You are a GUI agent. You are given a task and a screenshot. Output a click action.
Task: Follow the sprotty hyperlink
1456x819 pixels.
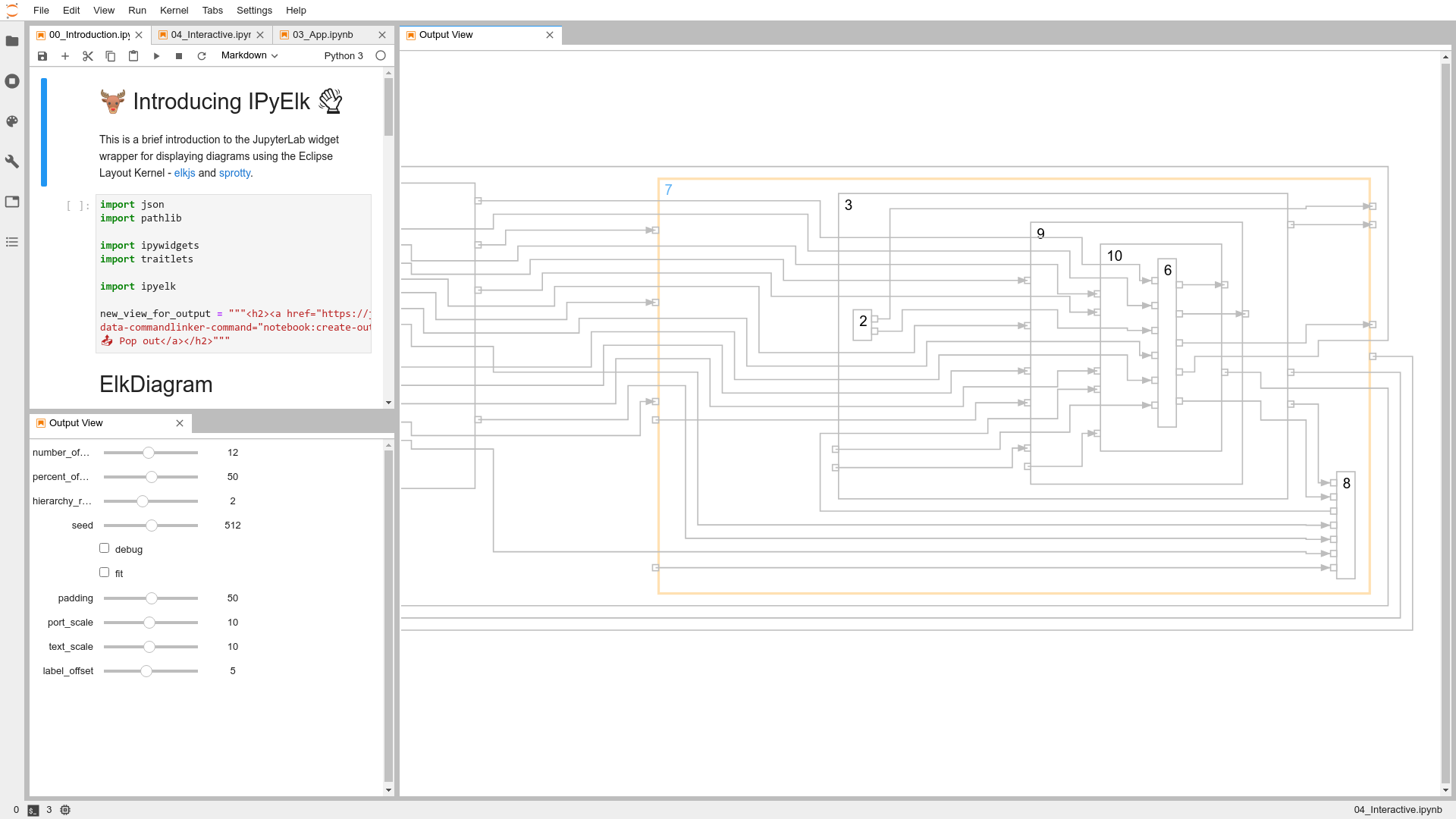click(234, 173)
